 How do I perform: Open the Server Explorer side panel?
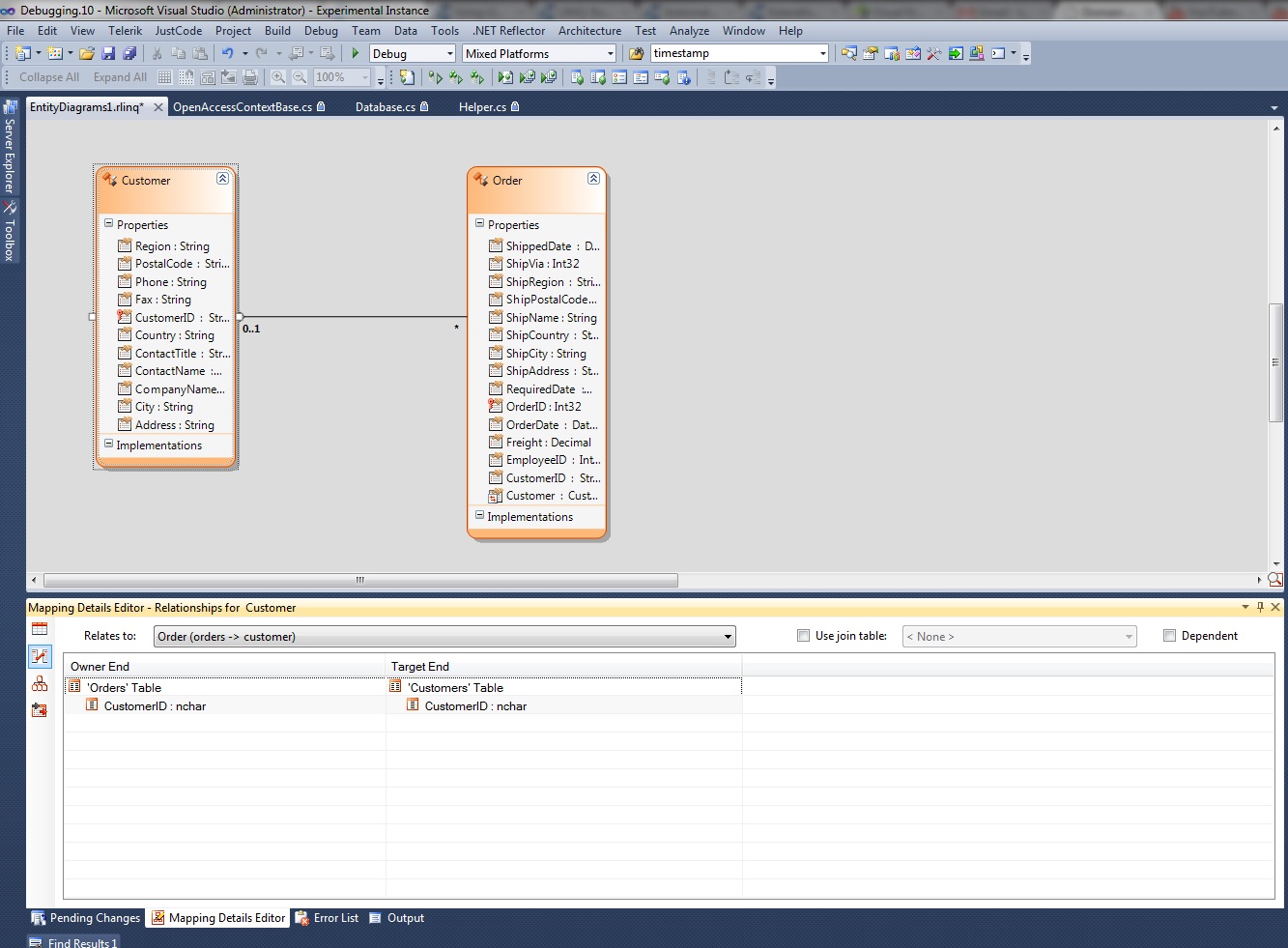click(x=10, y=147)
